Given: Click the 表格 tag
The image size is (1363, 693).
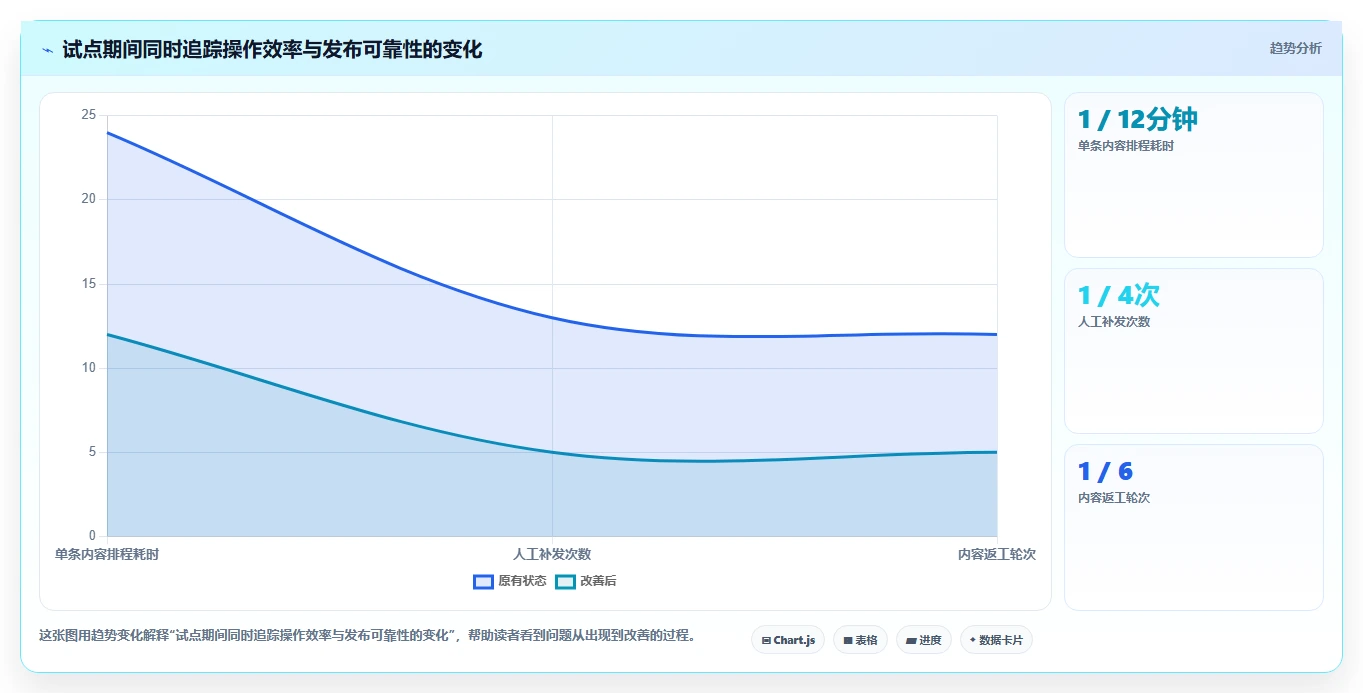Looking at the screenshot, I should pyautogui.click(x=860, y=640).
